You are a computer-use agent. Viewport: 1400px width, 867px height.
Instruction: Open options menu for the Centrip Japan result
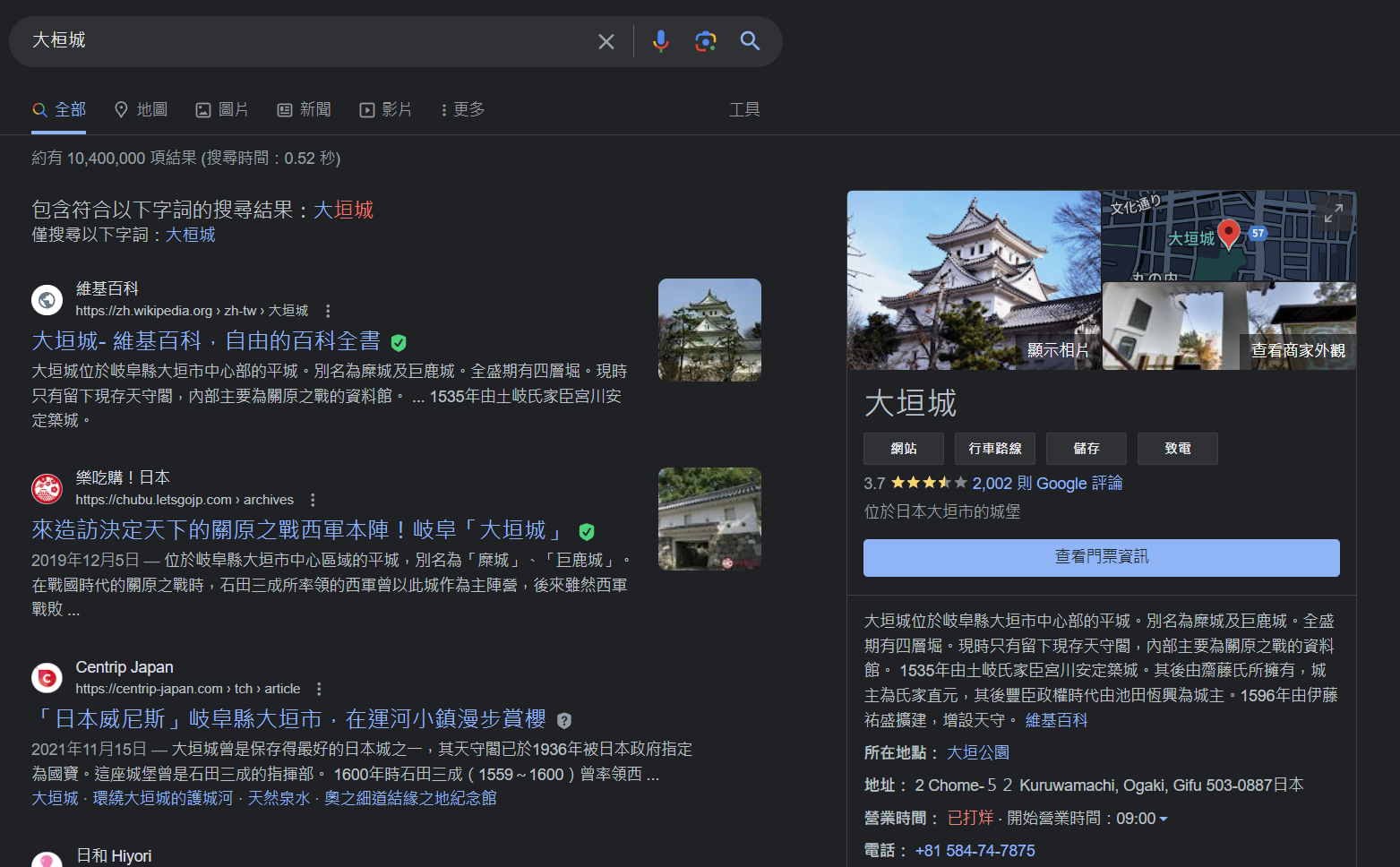coord(319,689)
